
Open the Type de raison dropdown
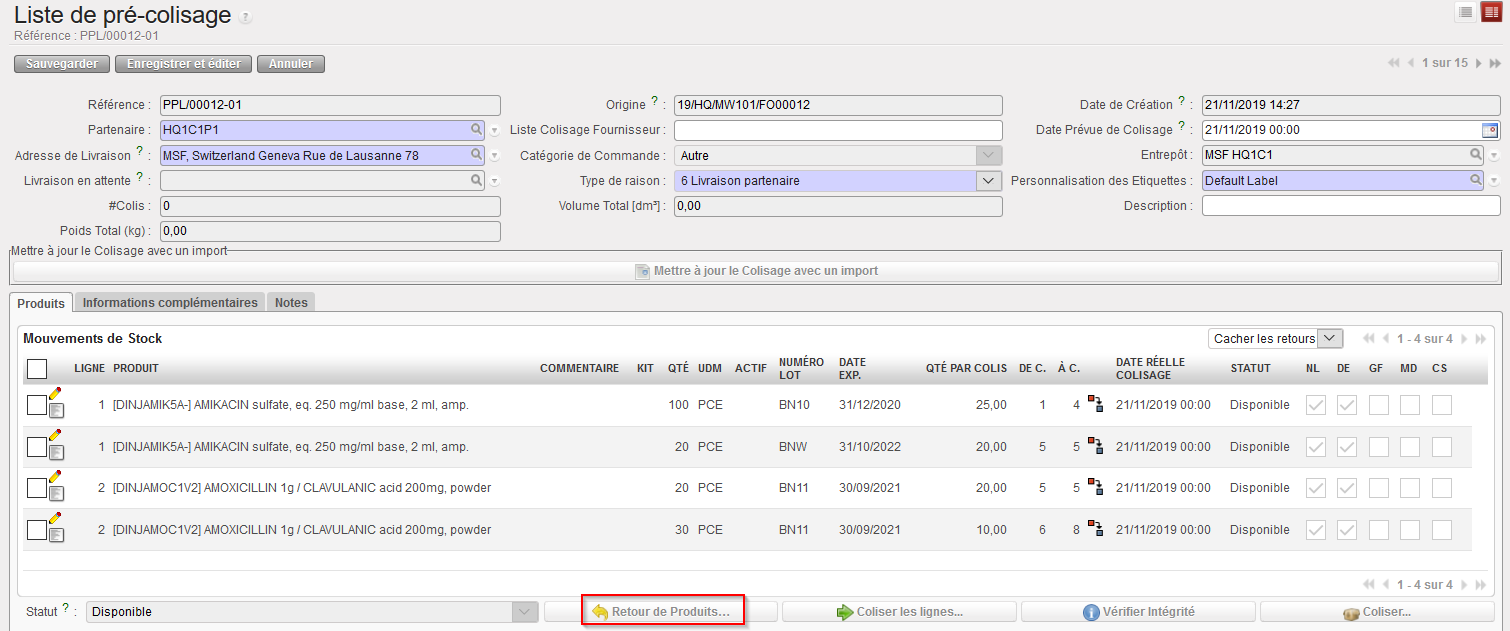pyautogui.click(x=988, y=181)
